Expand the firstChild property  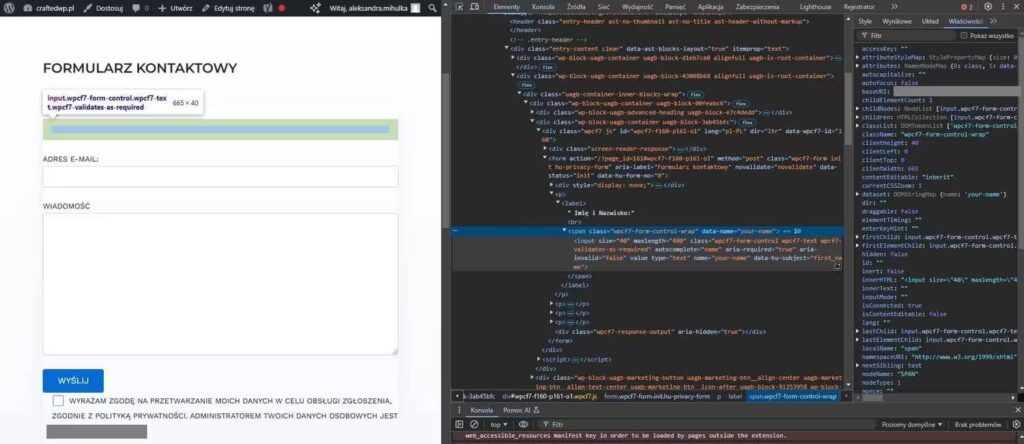pyautogui.click(x=857, y=236)
